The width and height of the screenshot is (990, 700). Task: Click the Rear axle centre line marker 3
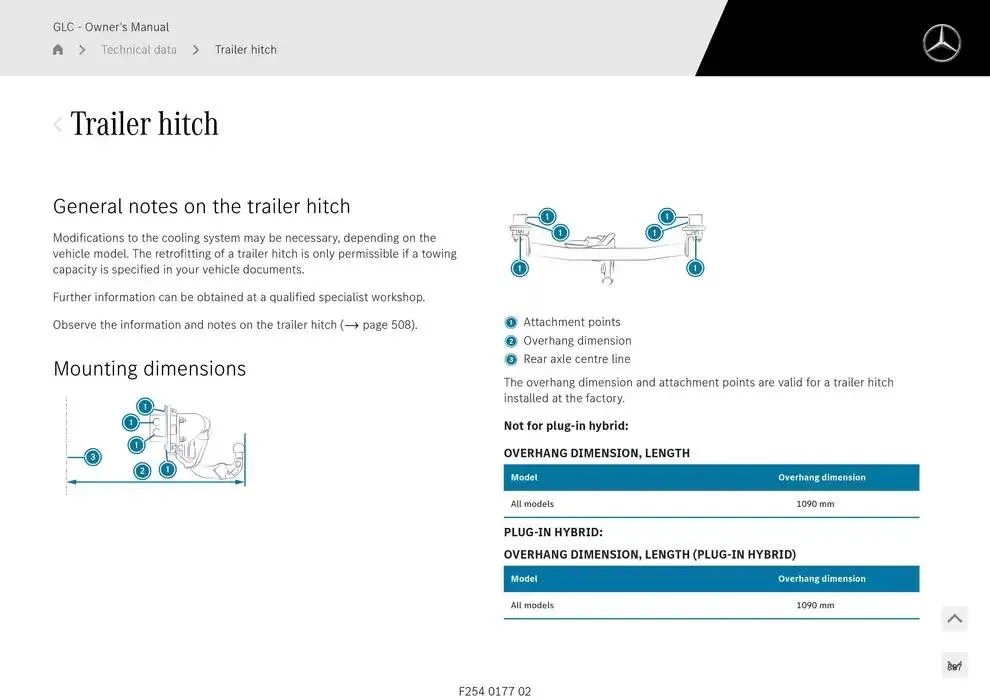point(511,360)
